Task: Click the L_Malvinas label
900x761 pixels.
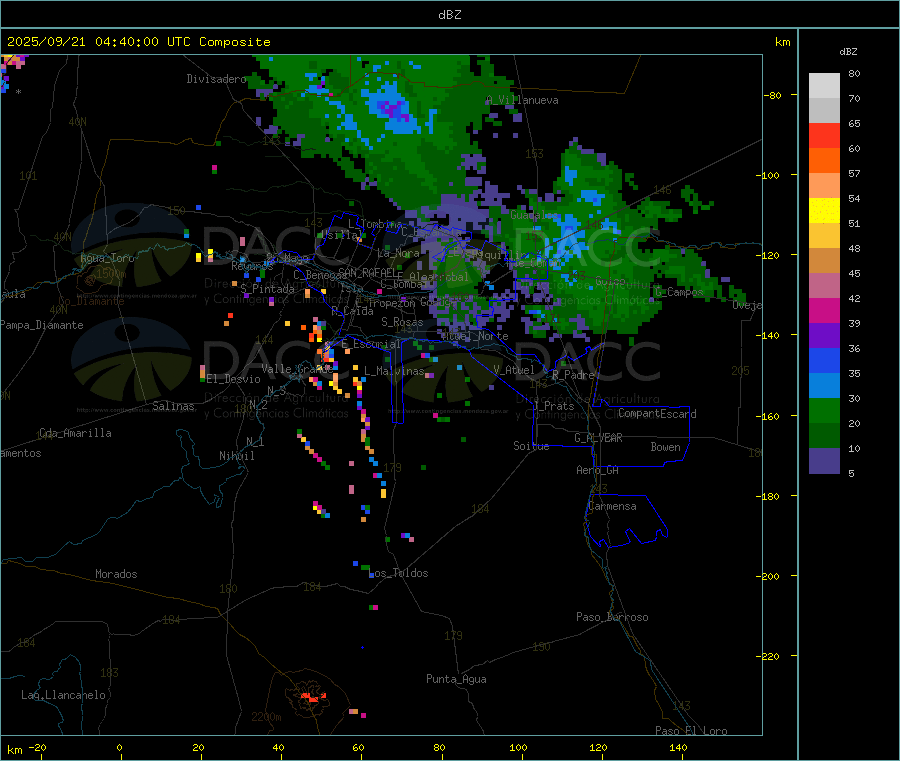Action: (x=394, y=371)
